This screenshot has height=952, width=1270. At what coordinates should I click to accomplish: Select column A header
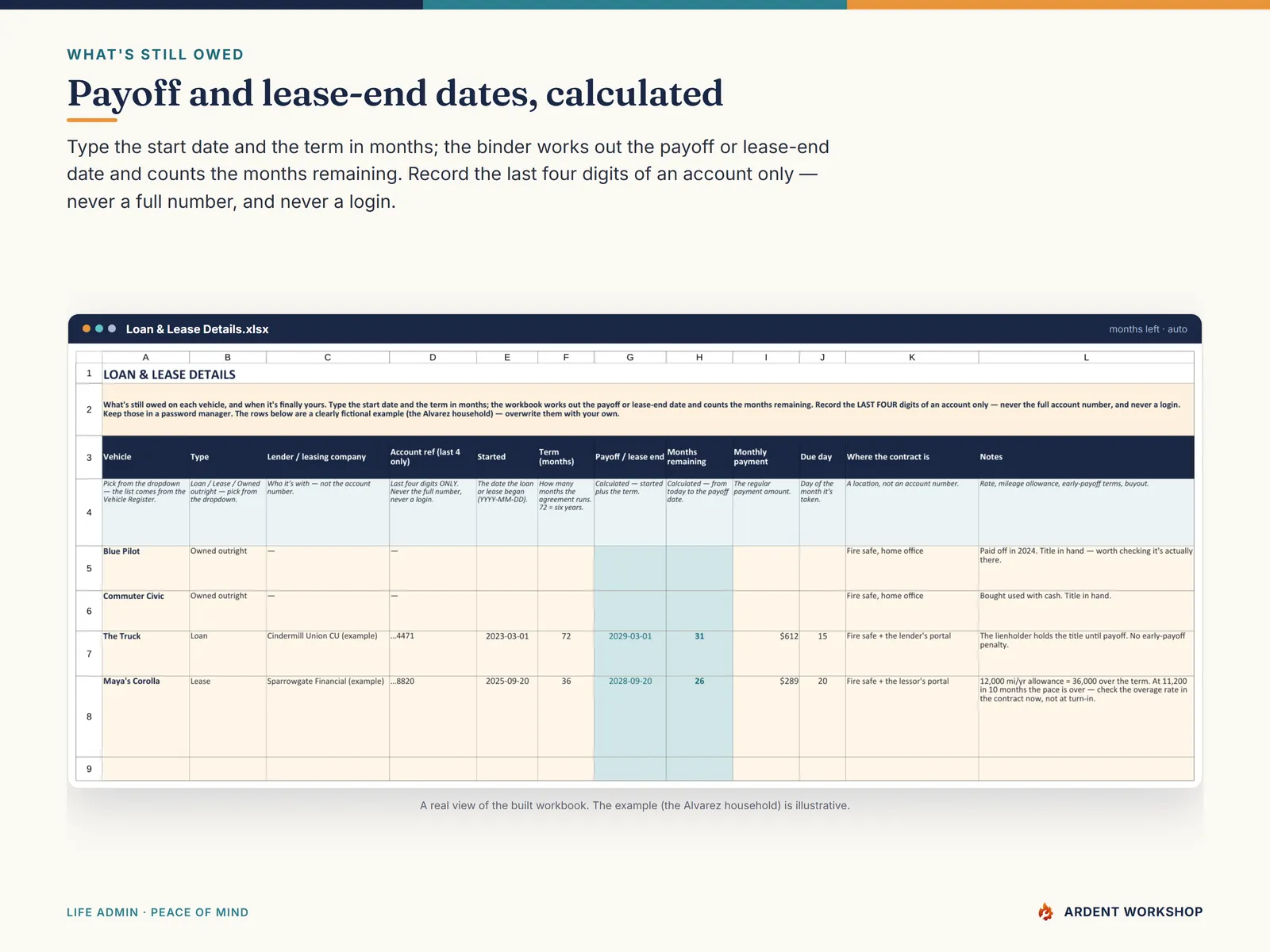tap(145, 357)
